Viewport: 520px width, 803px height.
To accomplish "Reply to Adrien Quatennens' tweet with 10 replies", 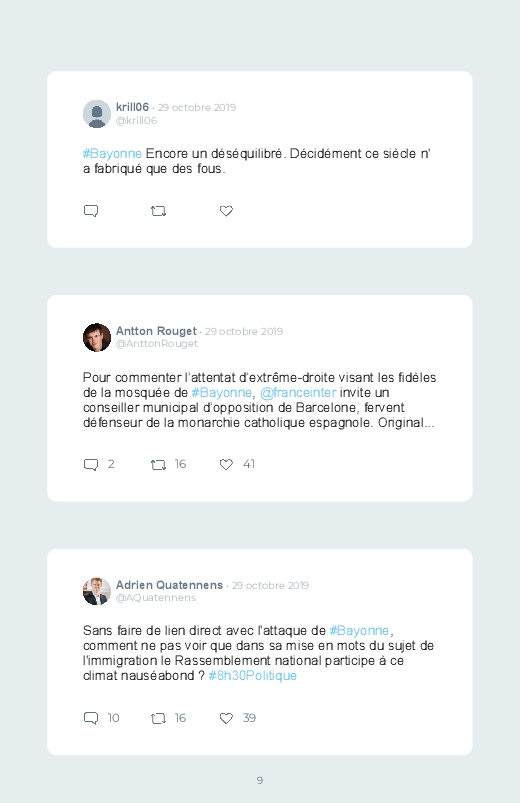I will tap(91, 718).
